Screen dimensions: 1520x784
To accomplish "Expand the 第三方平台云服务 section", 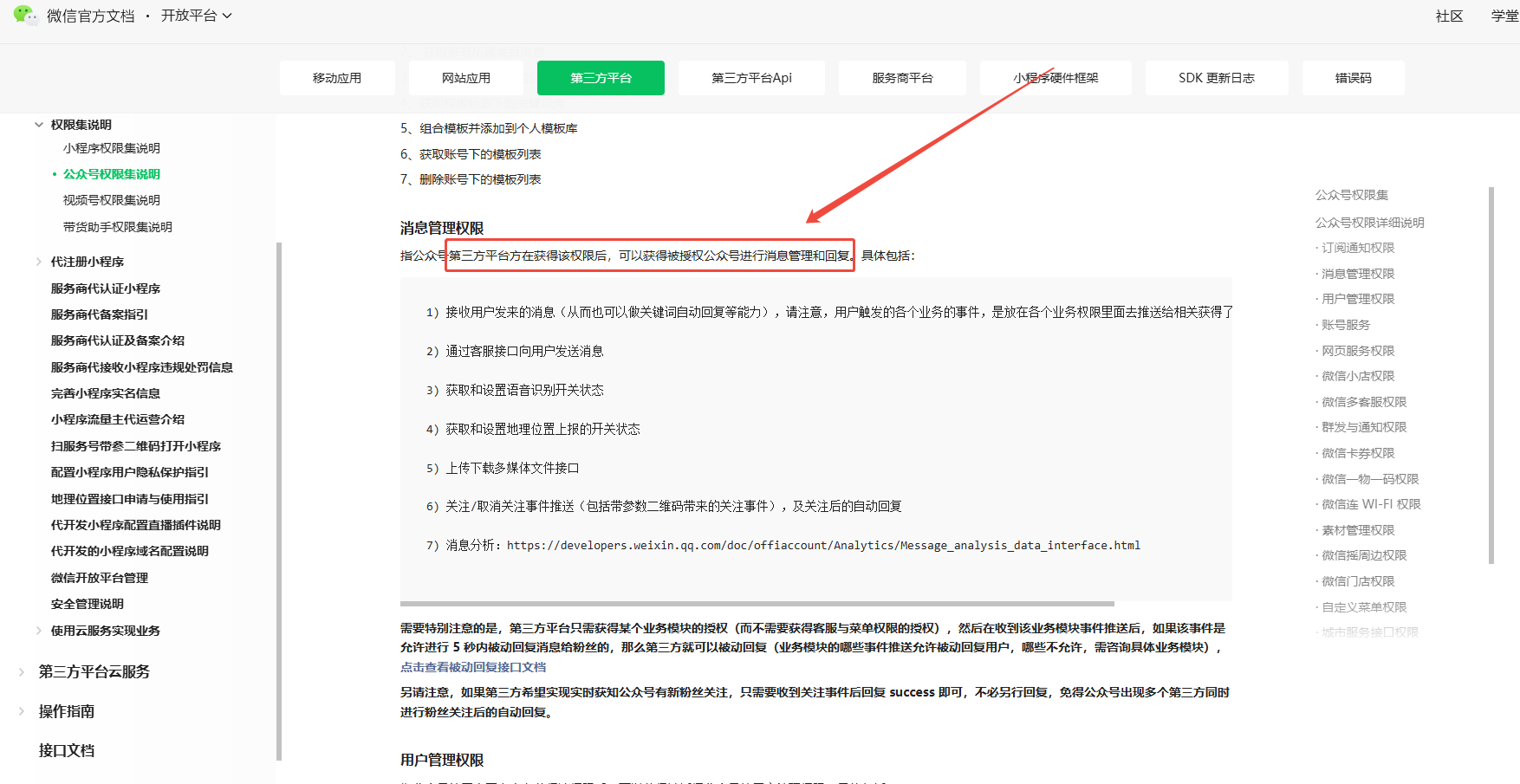I will [x=22, y=672].
